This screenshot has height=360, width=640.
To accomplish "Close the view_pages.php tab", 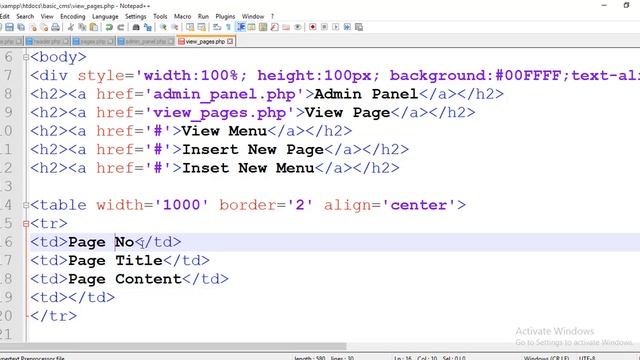I will coord(230,42).
